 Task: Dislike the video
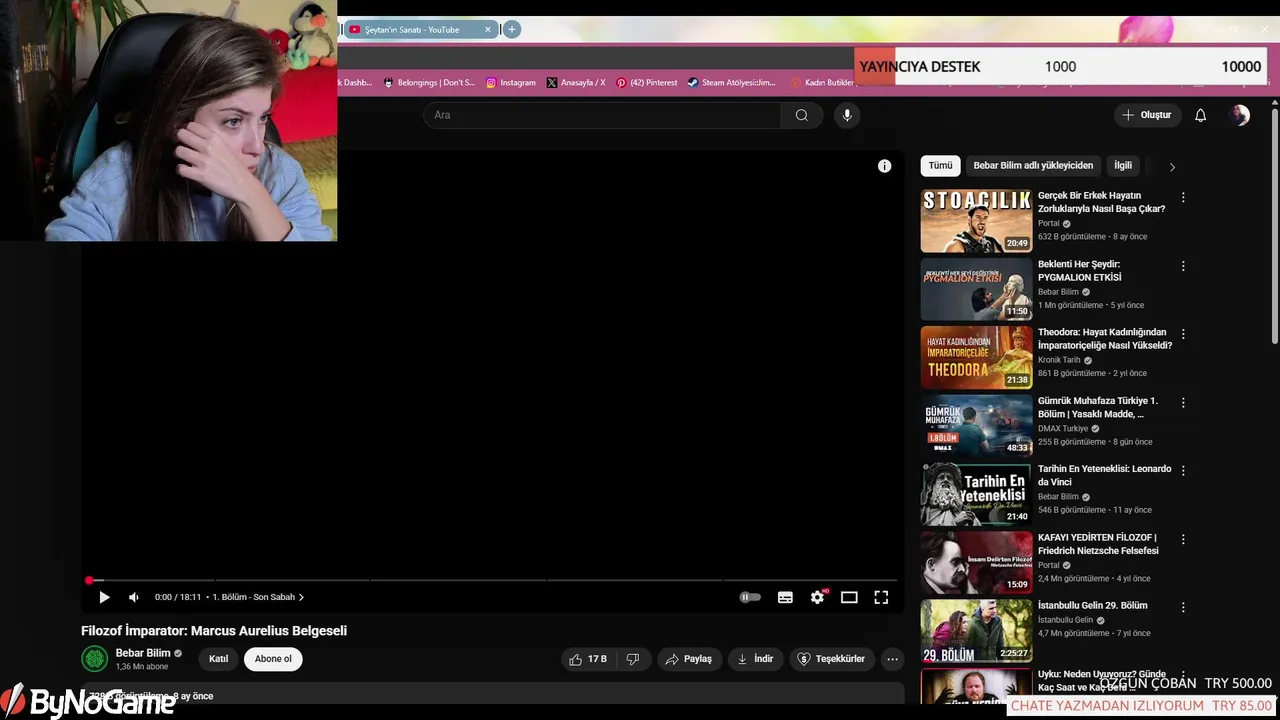[x=633, y=659]
